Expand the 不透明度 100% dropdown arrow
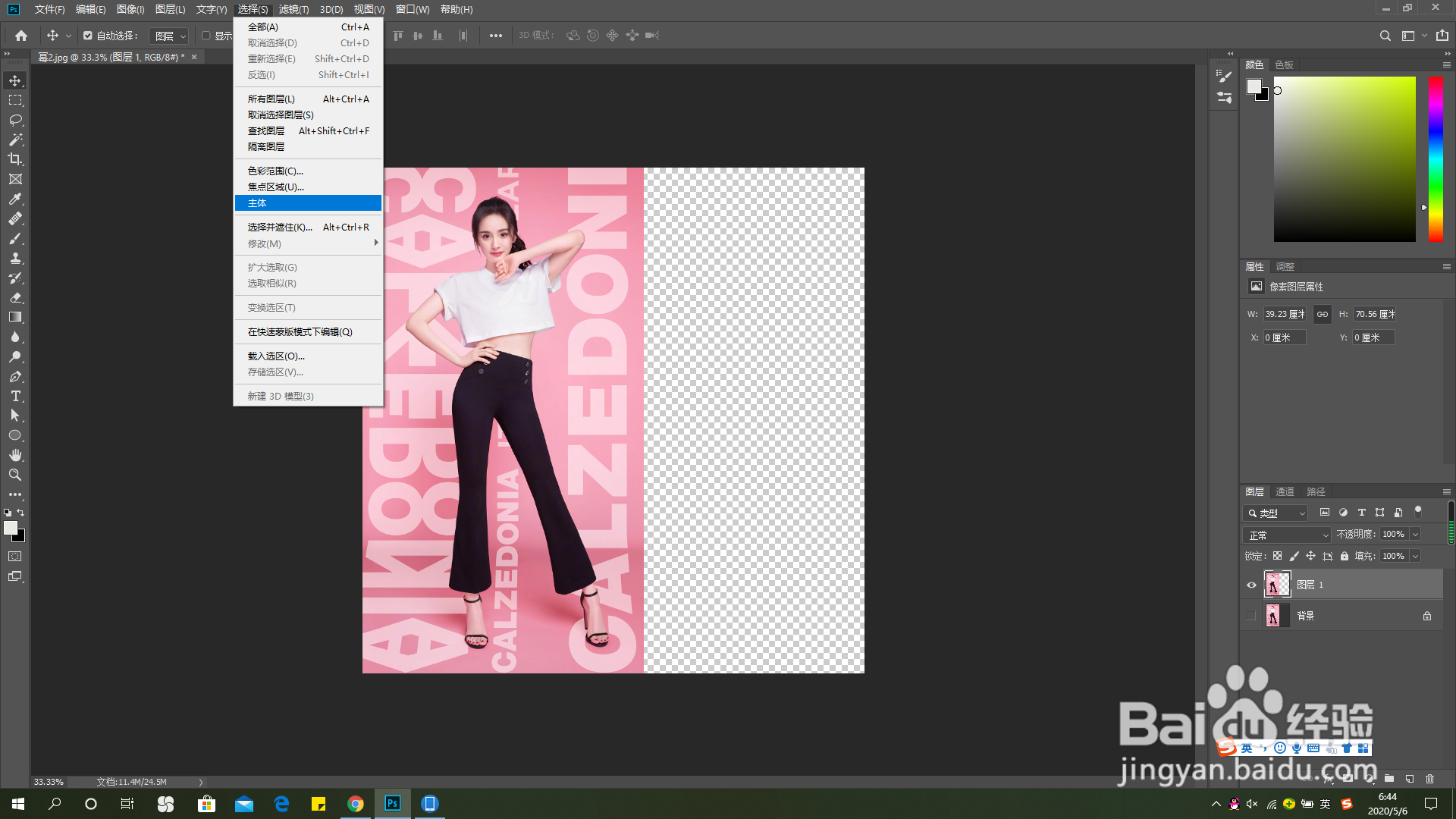The width and height of the screenshot is (1456, 819). (1415, 535)
